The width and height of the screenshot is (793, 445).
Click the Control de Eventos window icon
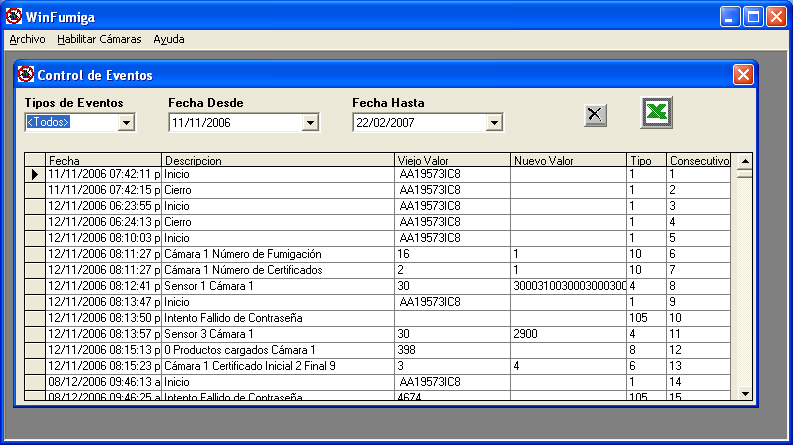26,74
